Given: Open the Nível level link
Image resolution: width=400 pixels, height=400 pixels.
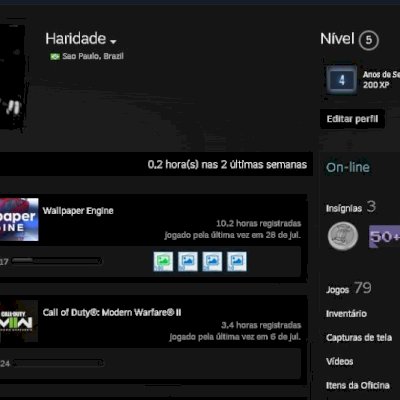Looking at the screenshot, I should [337, 39].
